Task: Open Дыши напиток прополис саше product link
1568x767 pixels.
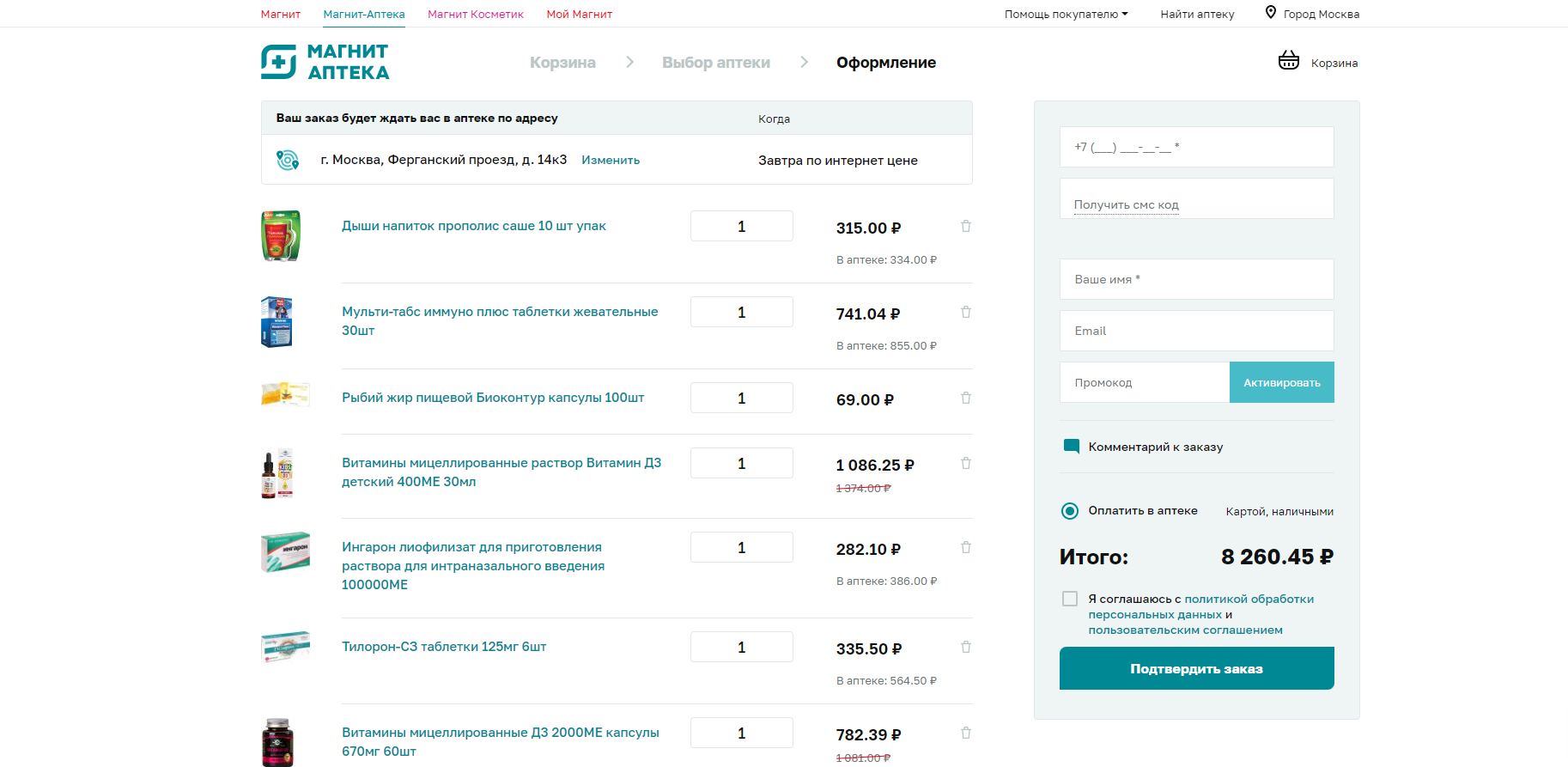Action: 474,226
